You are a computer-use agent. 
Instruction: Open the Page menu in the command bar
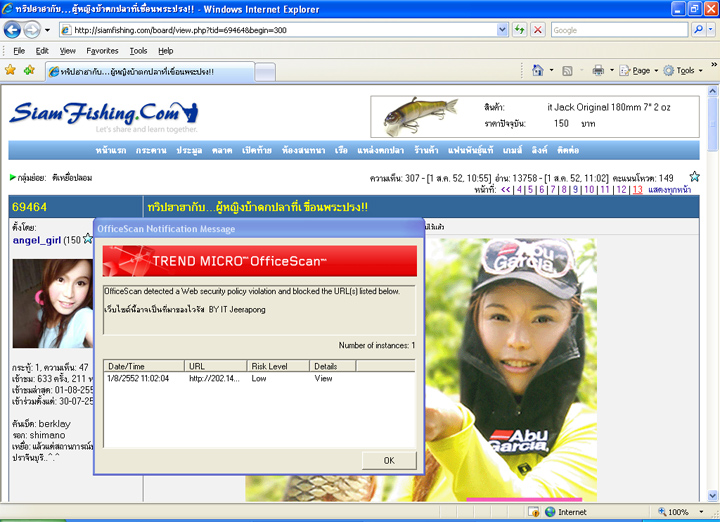tap(639, 71)
